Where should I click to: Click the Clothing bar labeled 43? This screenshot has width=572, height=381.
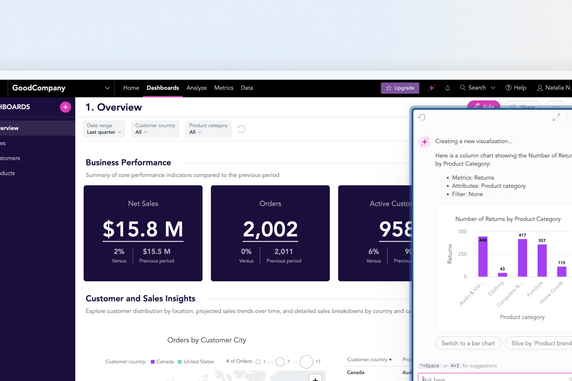tap(502, 274)
